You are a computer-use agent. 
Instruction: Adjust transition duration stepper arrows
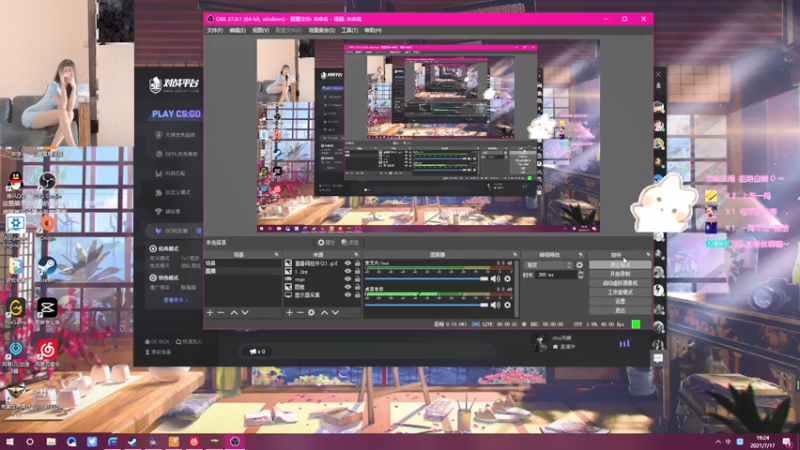580,275
